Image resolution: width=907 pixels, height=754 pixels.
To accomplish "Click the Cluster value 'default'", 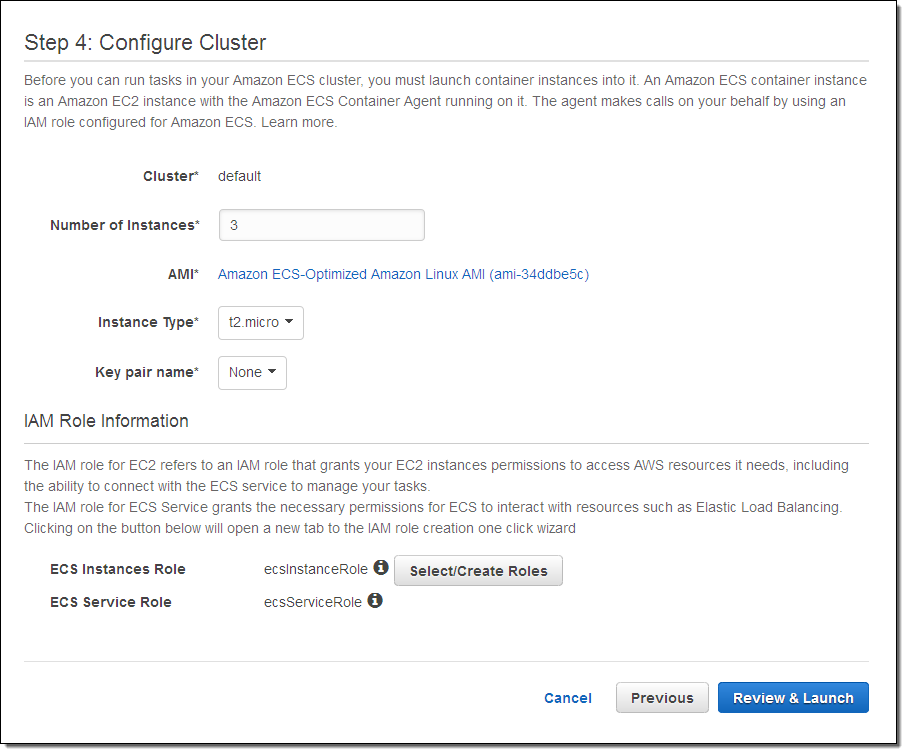I will tap(239, 176).
